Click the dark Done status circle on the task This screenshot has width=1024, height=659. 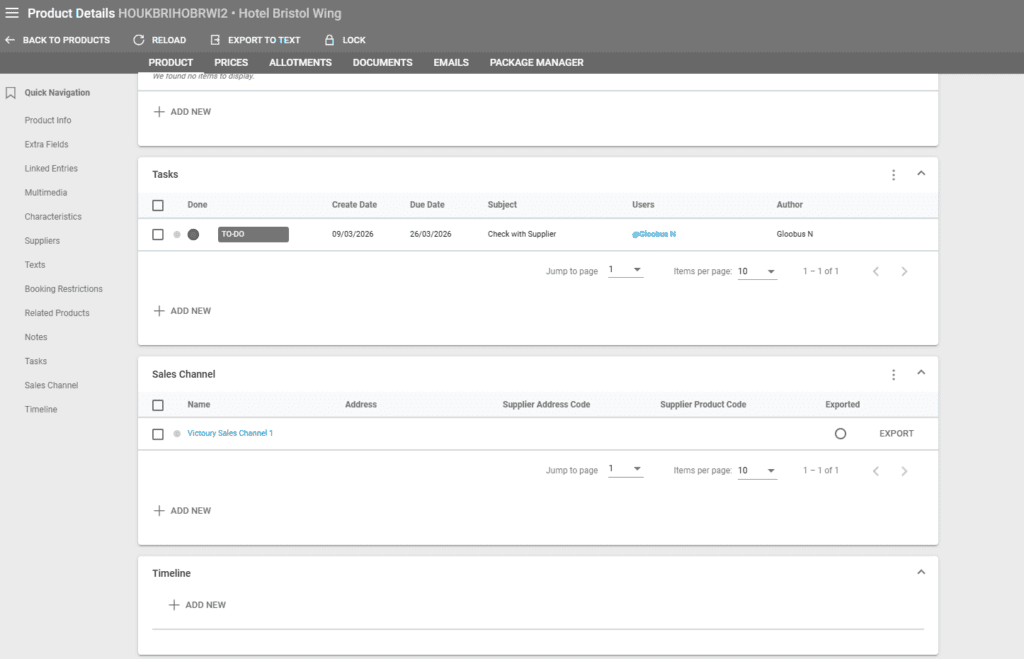point(193,234)
